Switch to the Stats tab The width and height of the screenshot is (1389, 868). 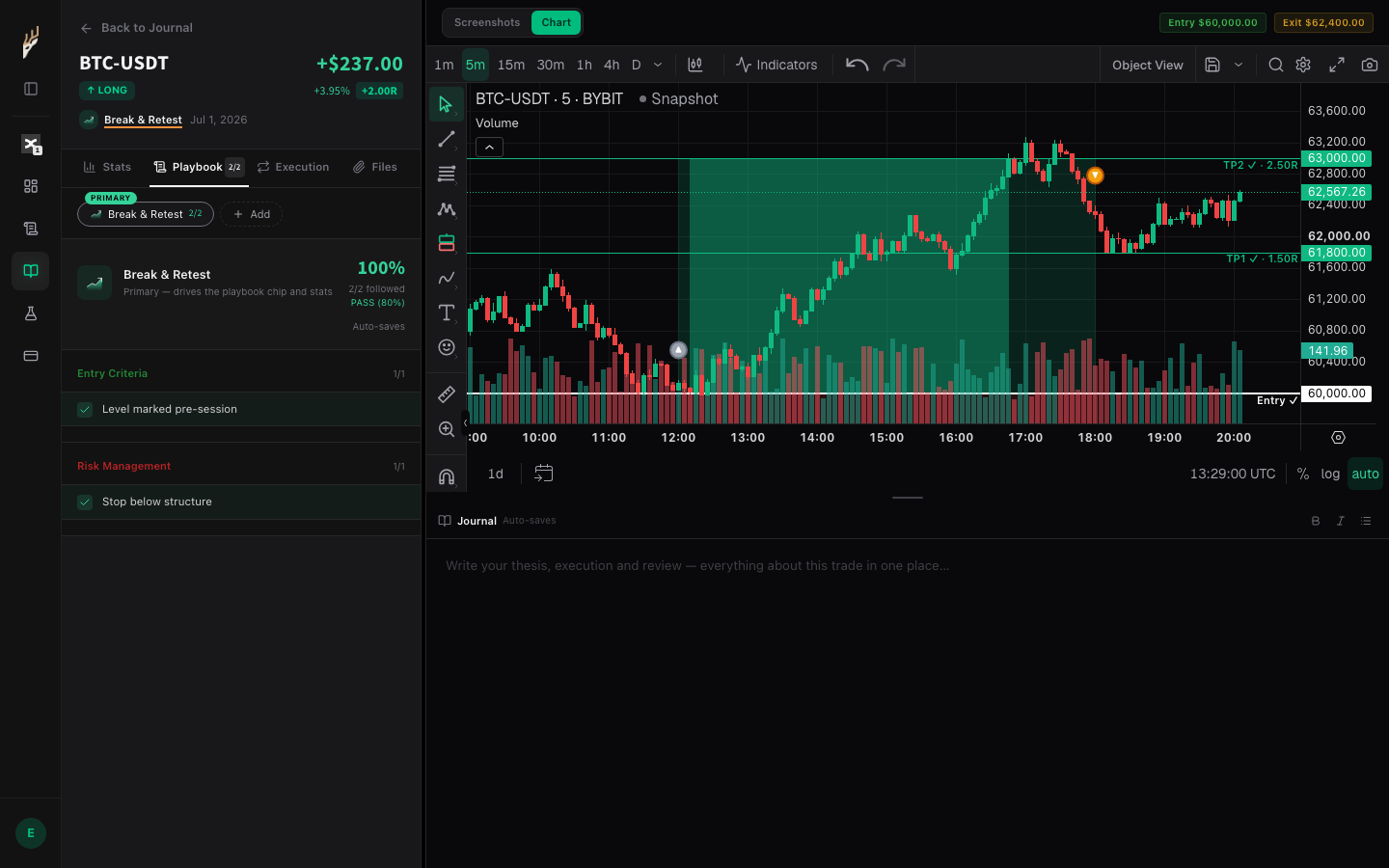[107, 167]
